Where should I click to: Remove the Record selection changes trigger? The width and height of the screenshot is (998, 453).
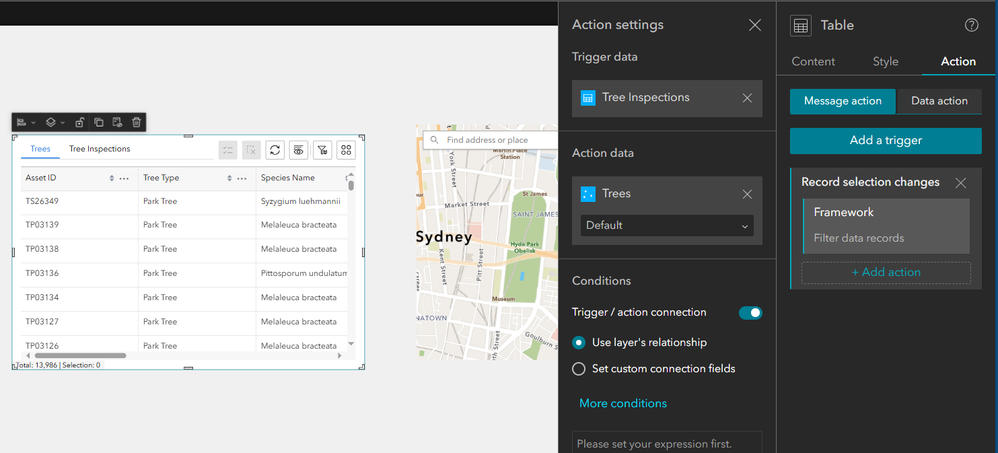coord(960,183)
